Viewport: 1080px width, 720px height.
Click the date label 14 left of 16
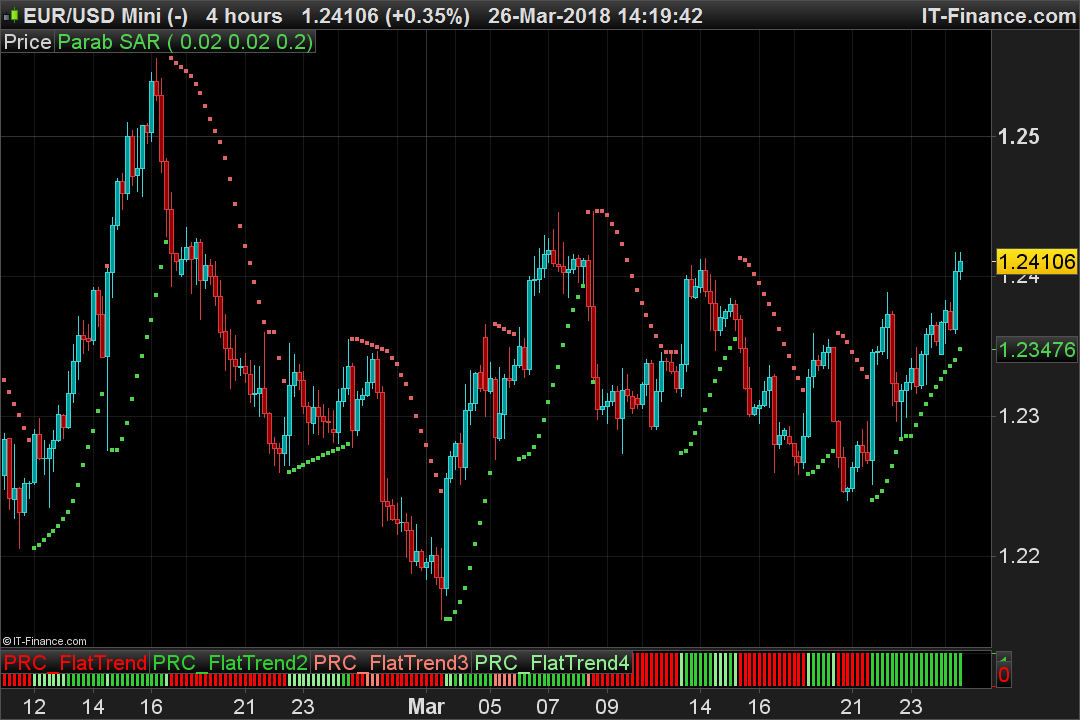93,706
